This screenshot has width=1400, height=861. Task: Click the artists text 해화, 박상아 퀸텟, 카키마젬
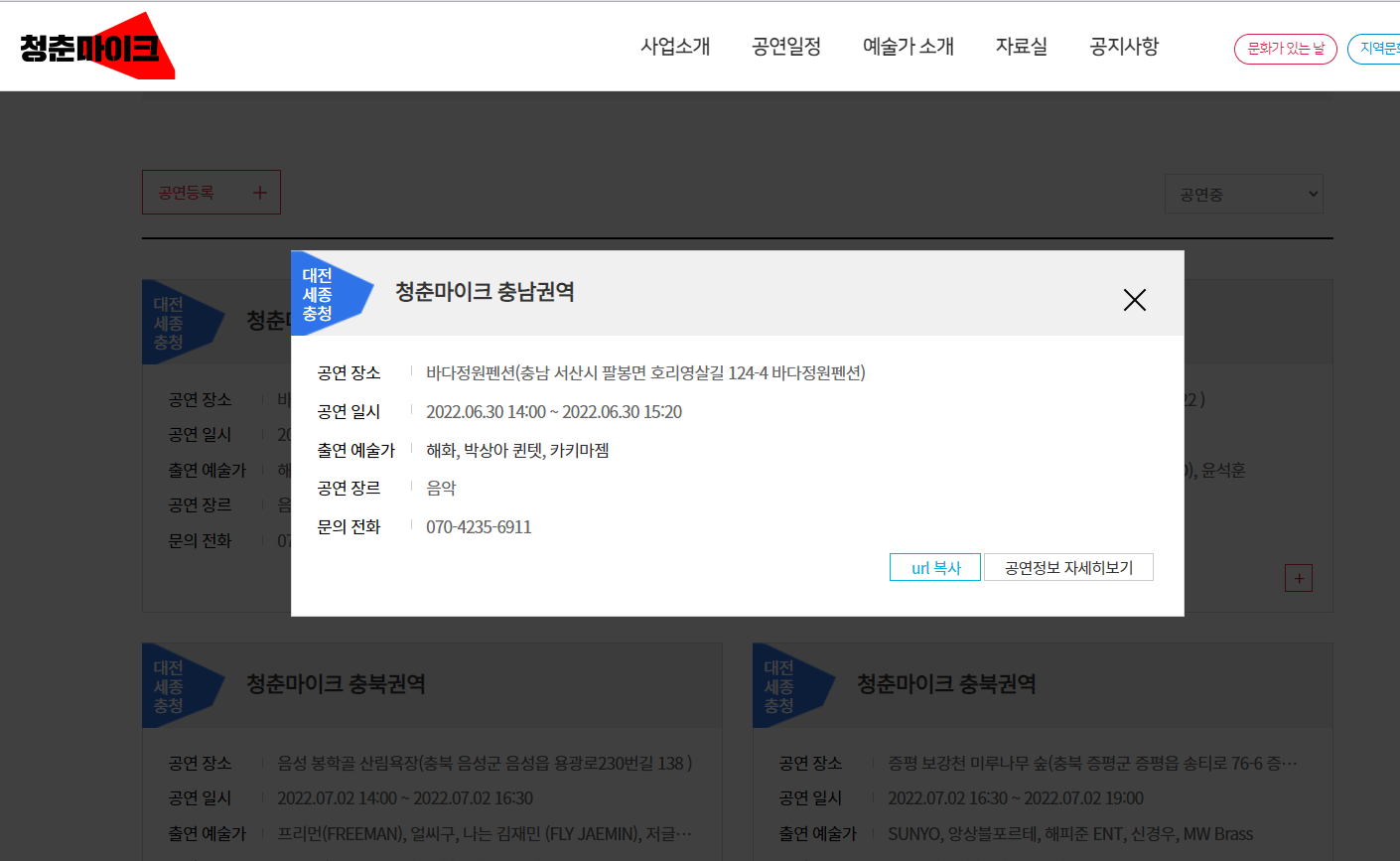pyautogui.click(x=517, y=451)
